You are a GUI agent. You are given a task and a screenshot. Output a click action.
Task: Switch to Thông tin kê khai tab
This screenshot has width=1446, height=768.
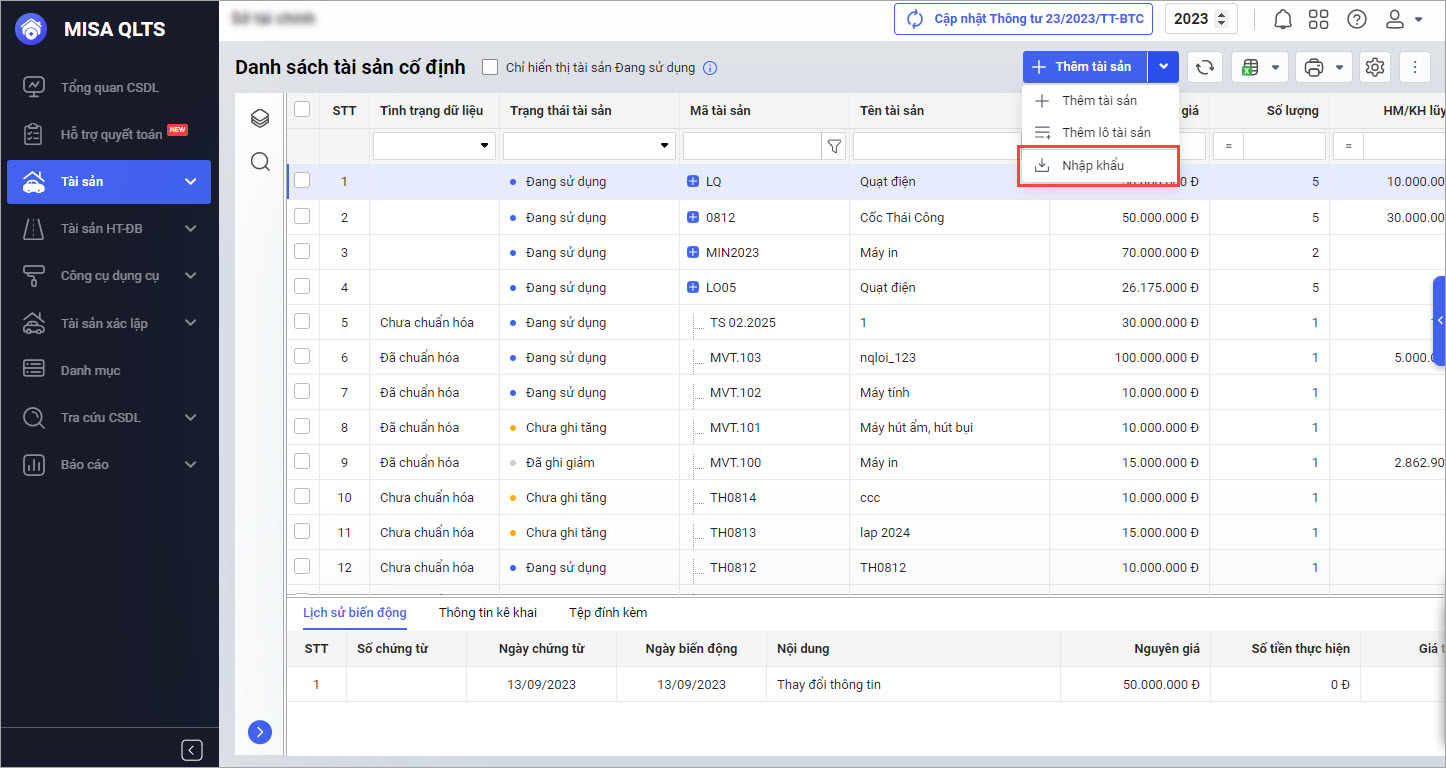coord(487,612)
